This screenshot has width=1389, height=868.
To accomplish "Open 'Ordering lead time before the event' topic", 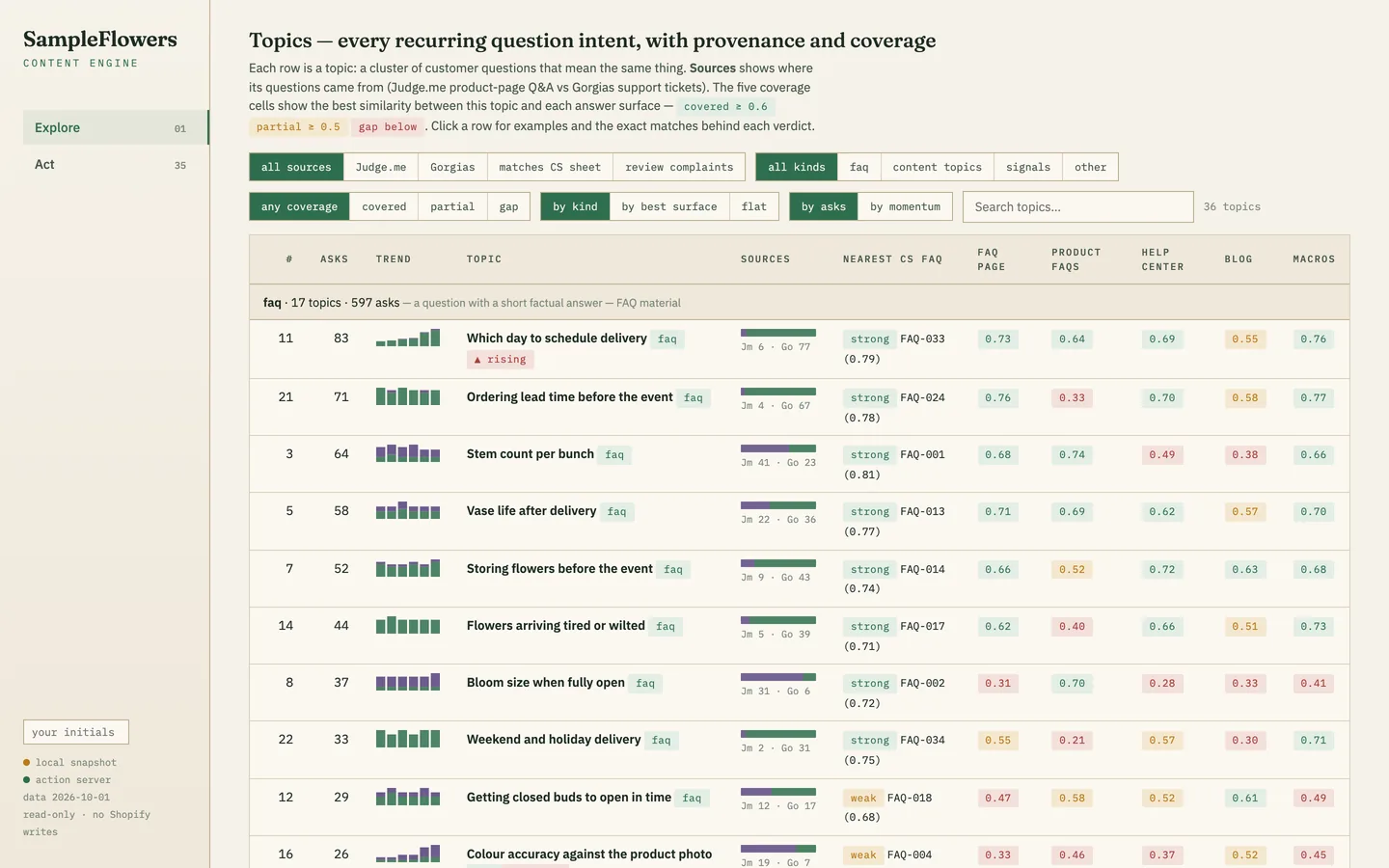I will (570, 396).
